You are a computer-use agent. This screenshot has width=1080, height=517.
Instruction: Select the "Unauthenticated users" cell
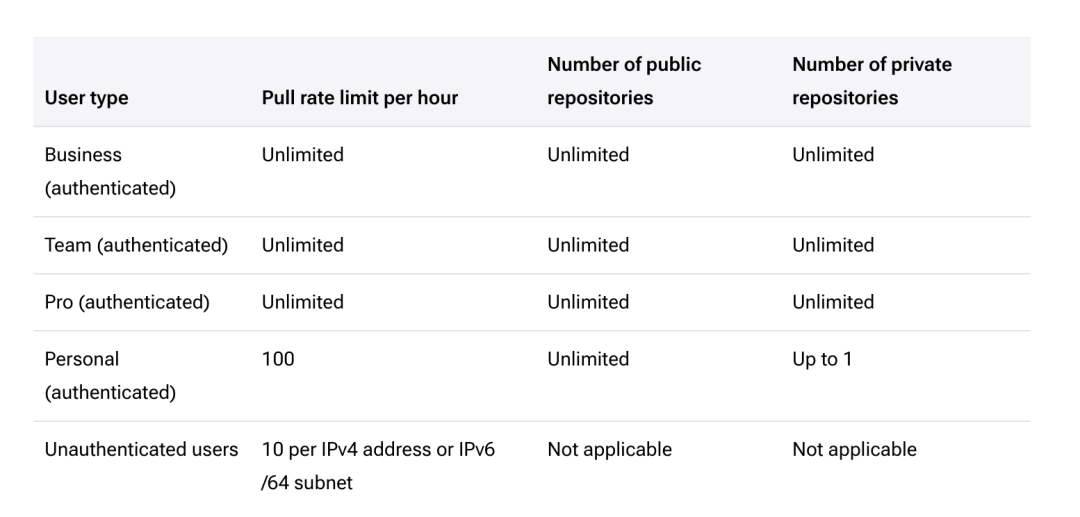click(141, 449)
